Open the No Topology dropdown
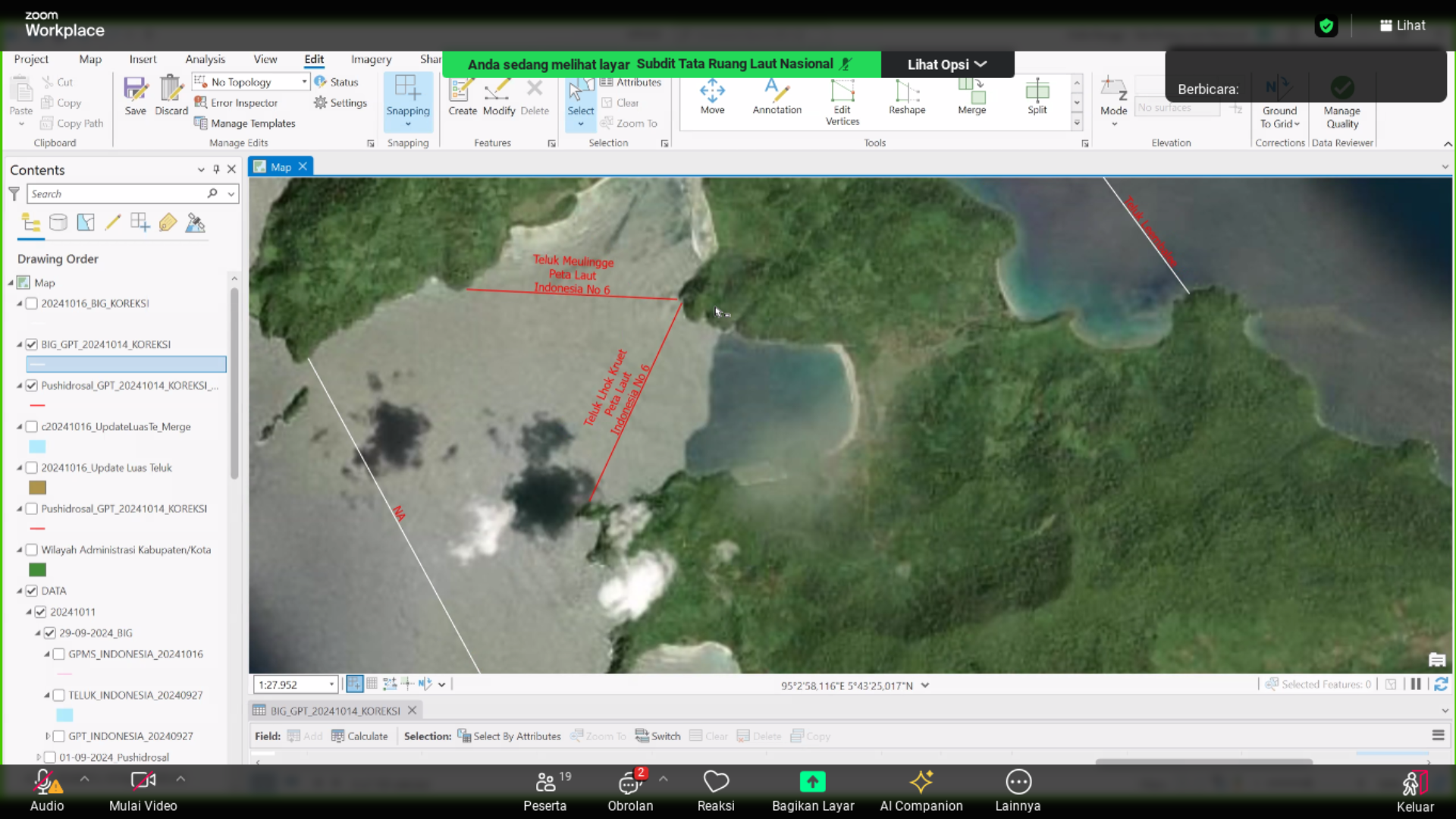The height and width of the screenshot is (819, 1456). pos(305,82)
